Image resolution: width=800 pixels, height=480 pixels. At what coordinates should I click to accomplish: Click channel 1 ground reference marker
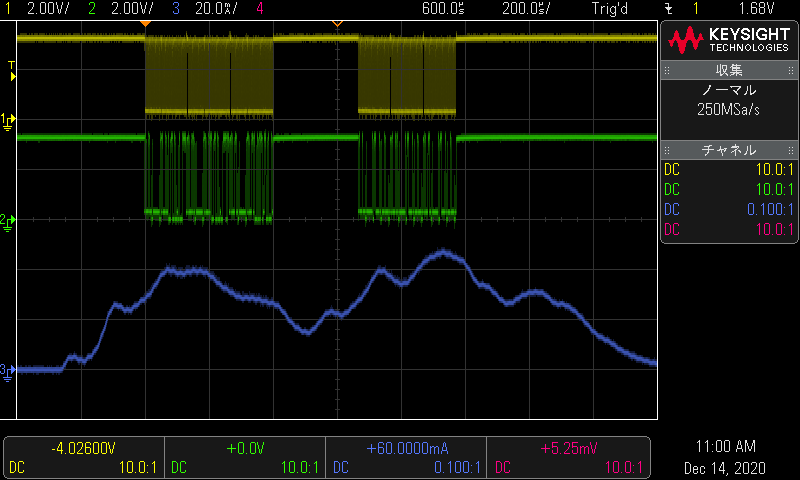tap(8, 122)
